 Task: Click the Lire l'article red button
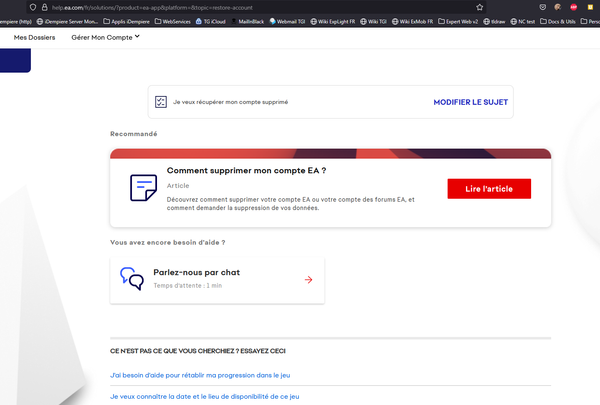[489, 189]
